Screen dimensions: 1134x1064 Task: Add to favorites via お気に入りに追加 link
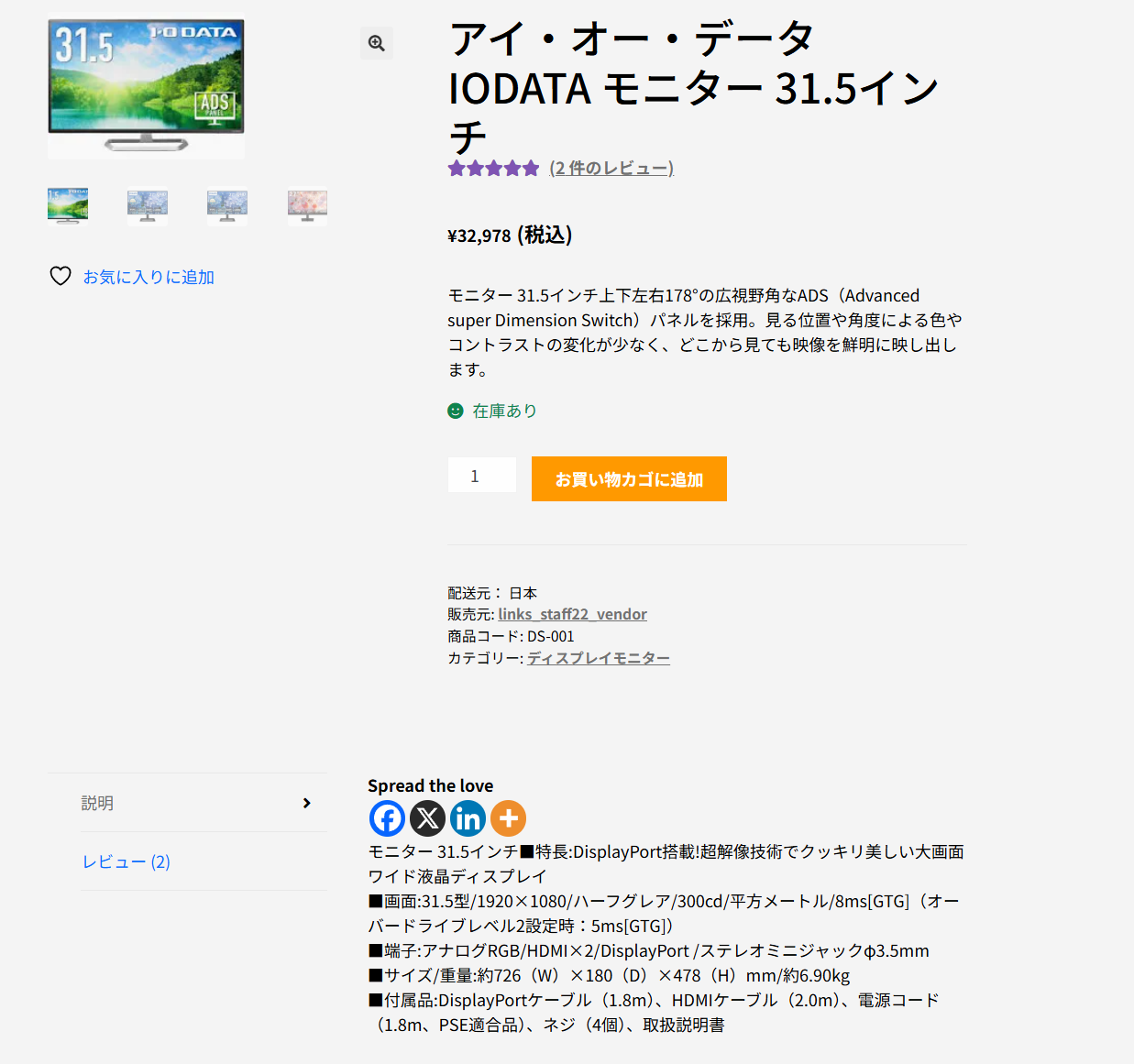pyautogui.click(x=149, y=277)
